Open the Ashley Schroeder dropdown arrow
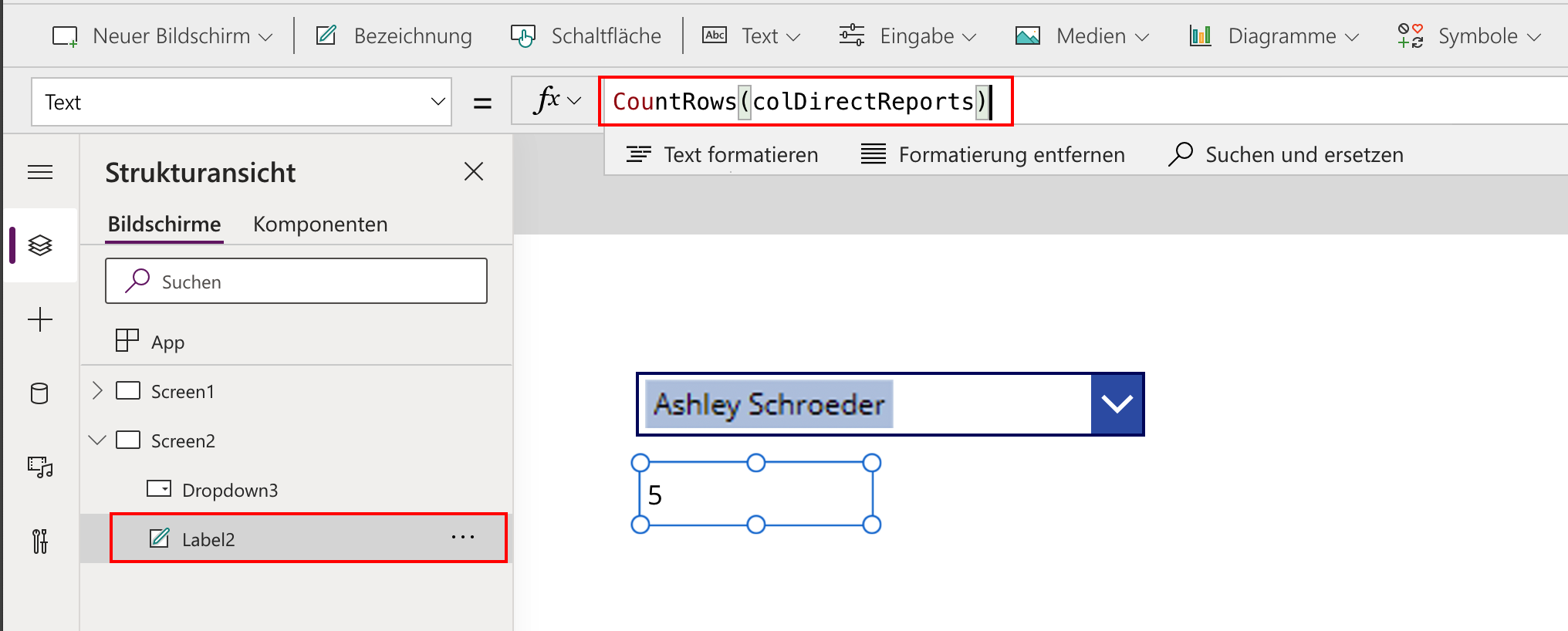This screenshot has height=631, width=1568. 1117,403
